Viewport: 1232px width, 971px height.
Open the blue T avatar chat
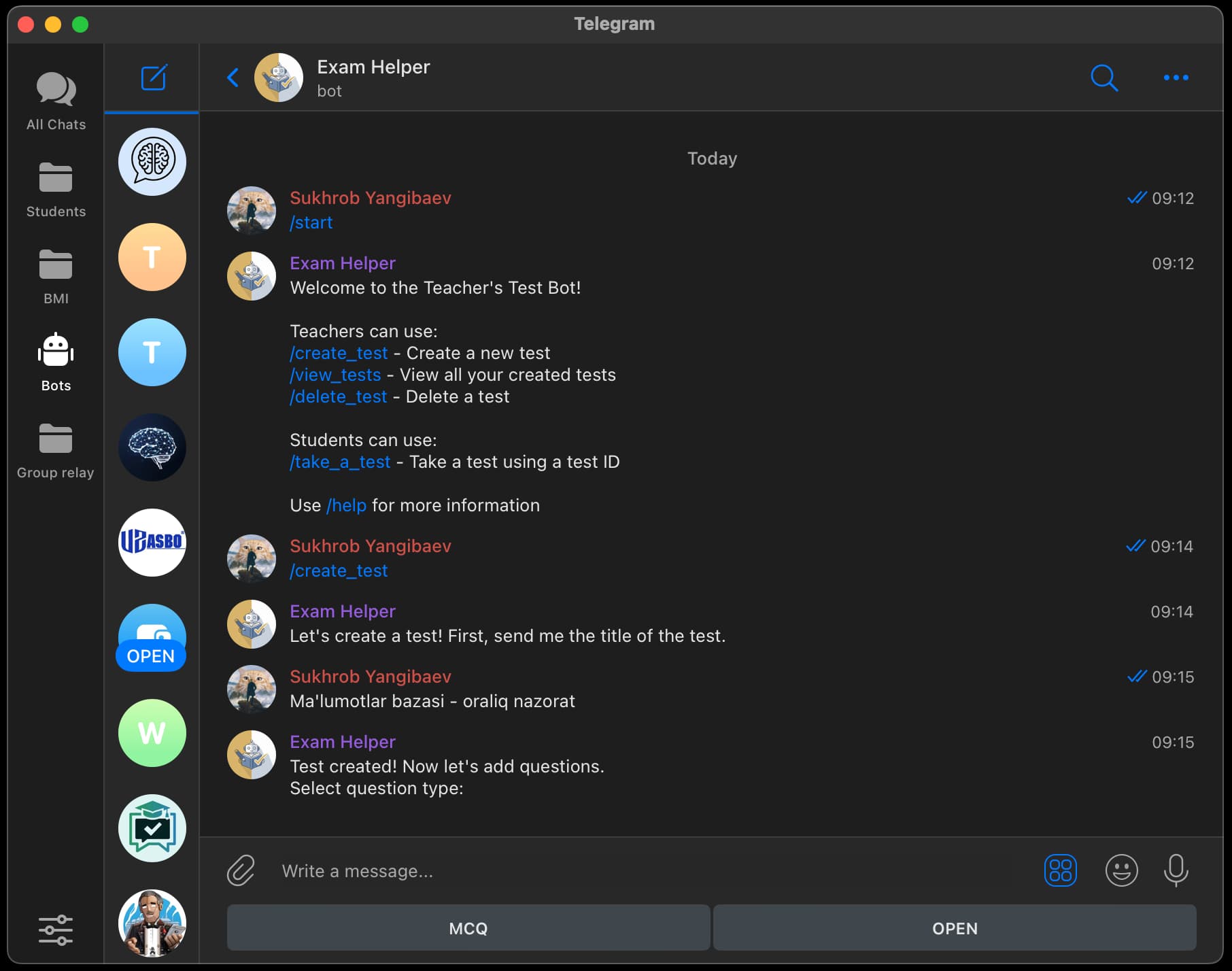[152, 352]
